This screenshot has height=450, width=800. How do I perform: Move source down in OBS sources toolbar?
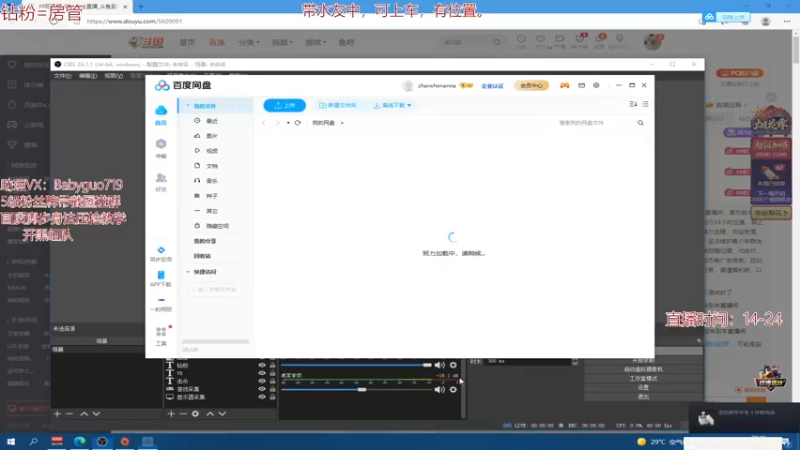(222, 413)
